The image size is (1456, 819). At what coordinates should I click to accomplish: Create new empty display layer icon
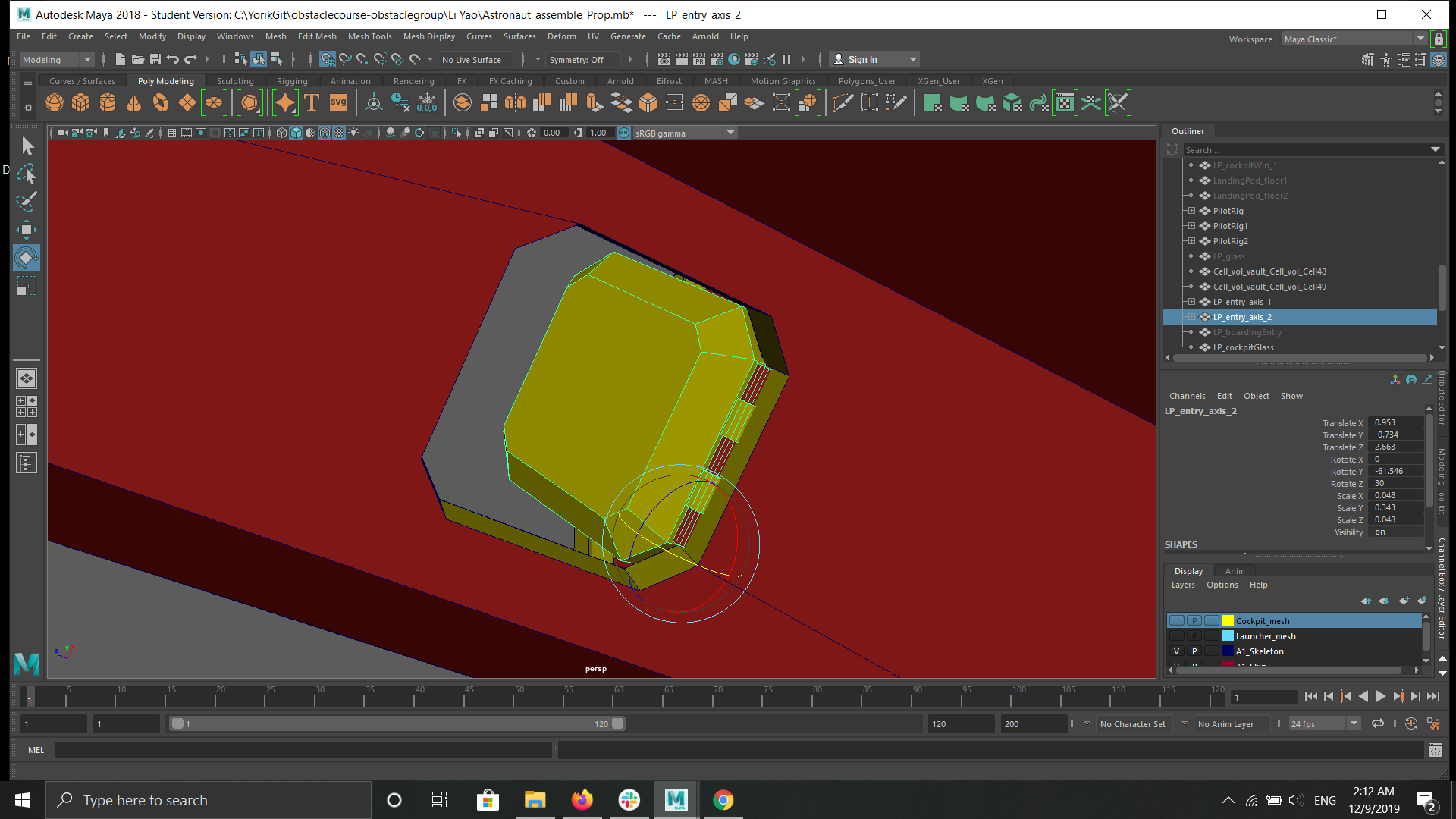(1404, 601)
